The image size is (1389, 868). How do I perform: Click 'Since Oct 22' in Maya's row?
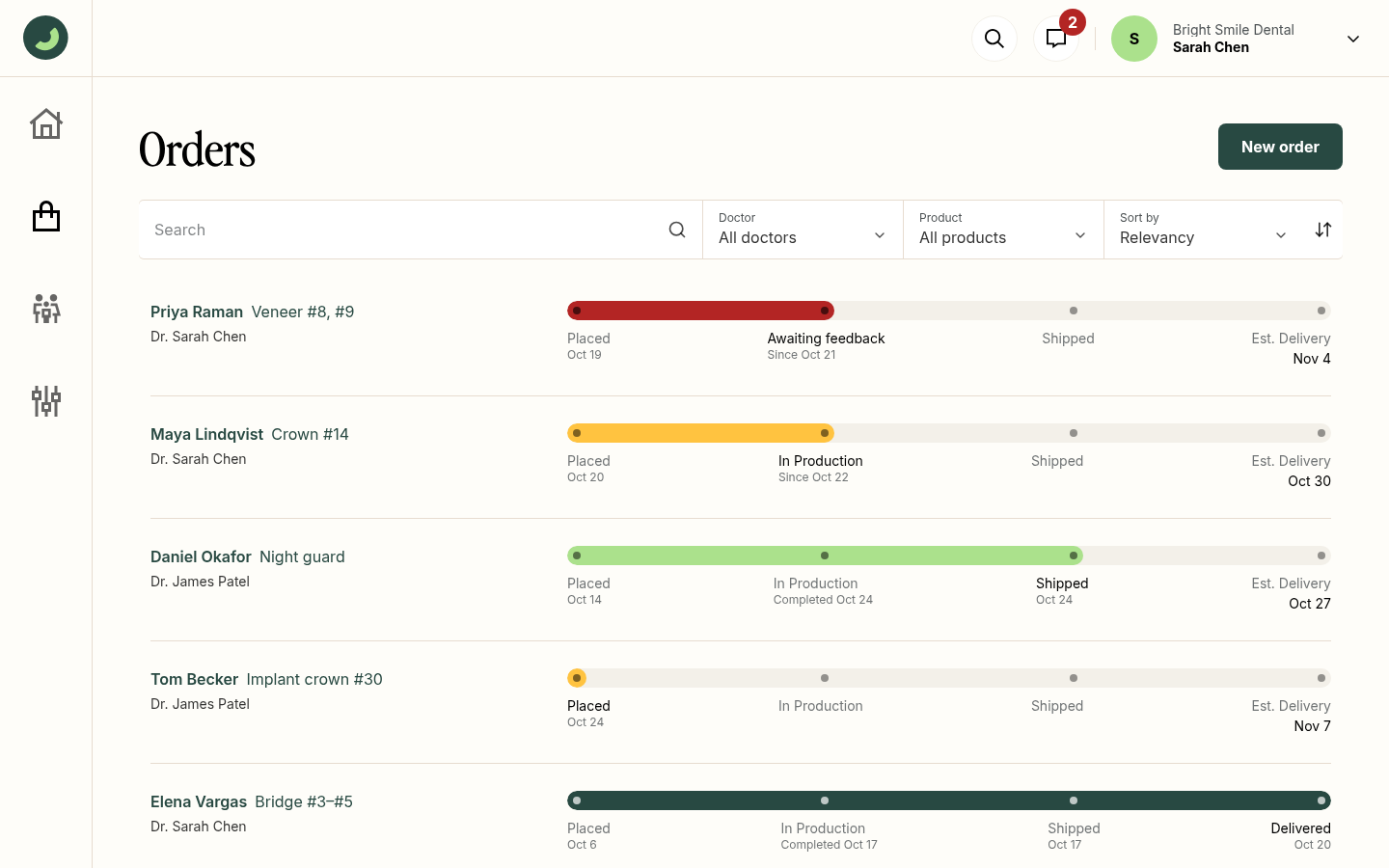[813, 477]
